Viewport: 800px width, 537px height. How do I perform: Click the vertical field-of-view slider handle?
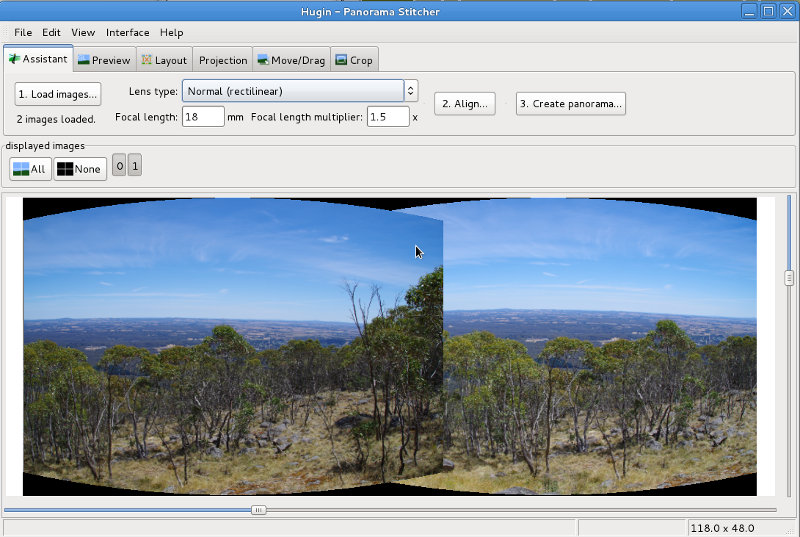789,278
